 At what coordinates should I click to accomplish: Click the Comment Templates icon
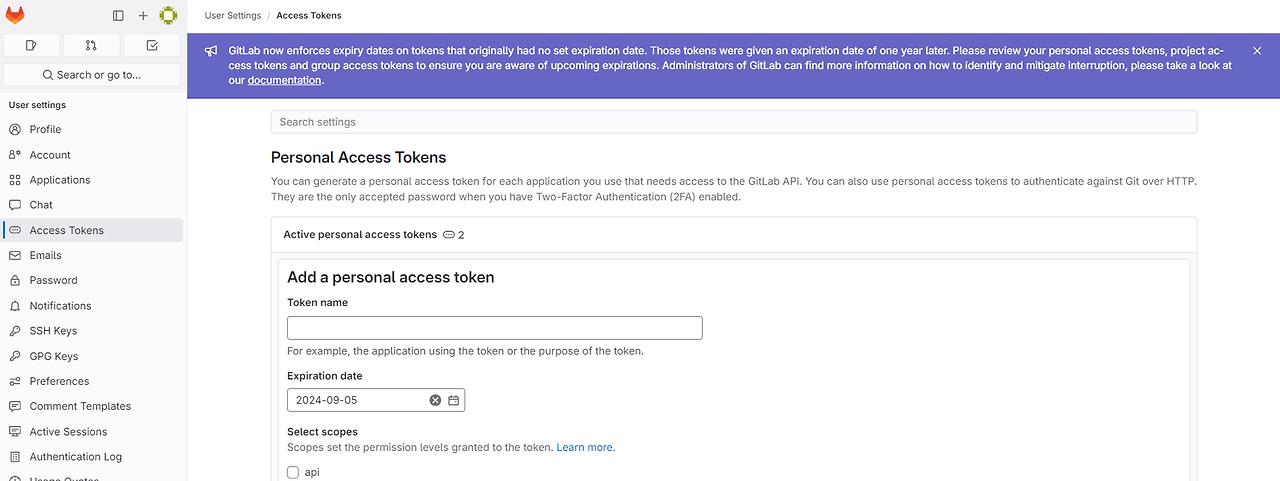(15, 406)
